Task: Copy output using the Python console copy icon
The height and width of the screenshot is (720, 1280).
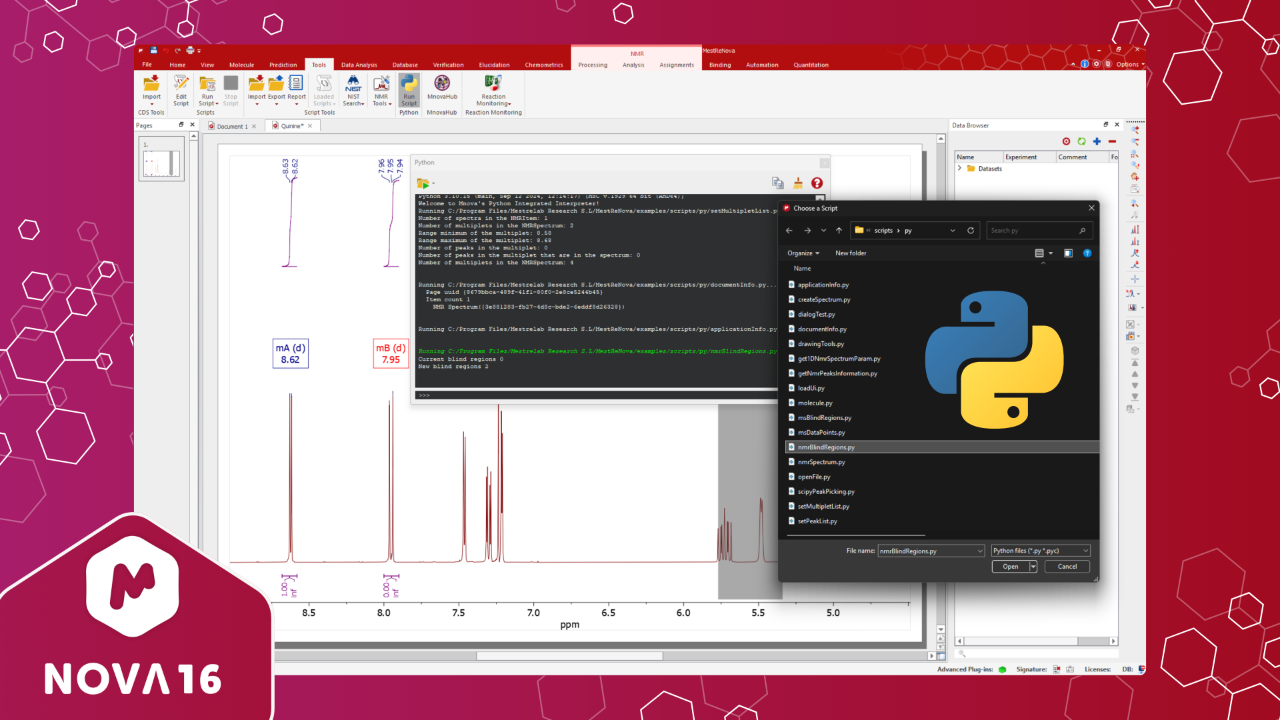Action: click(778, 183)
